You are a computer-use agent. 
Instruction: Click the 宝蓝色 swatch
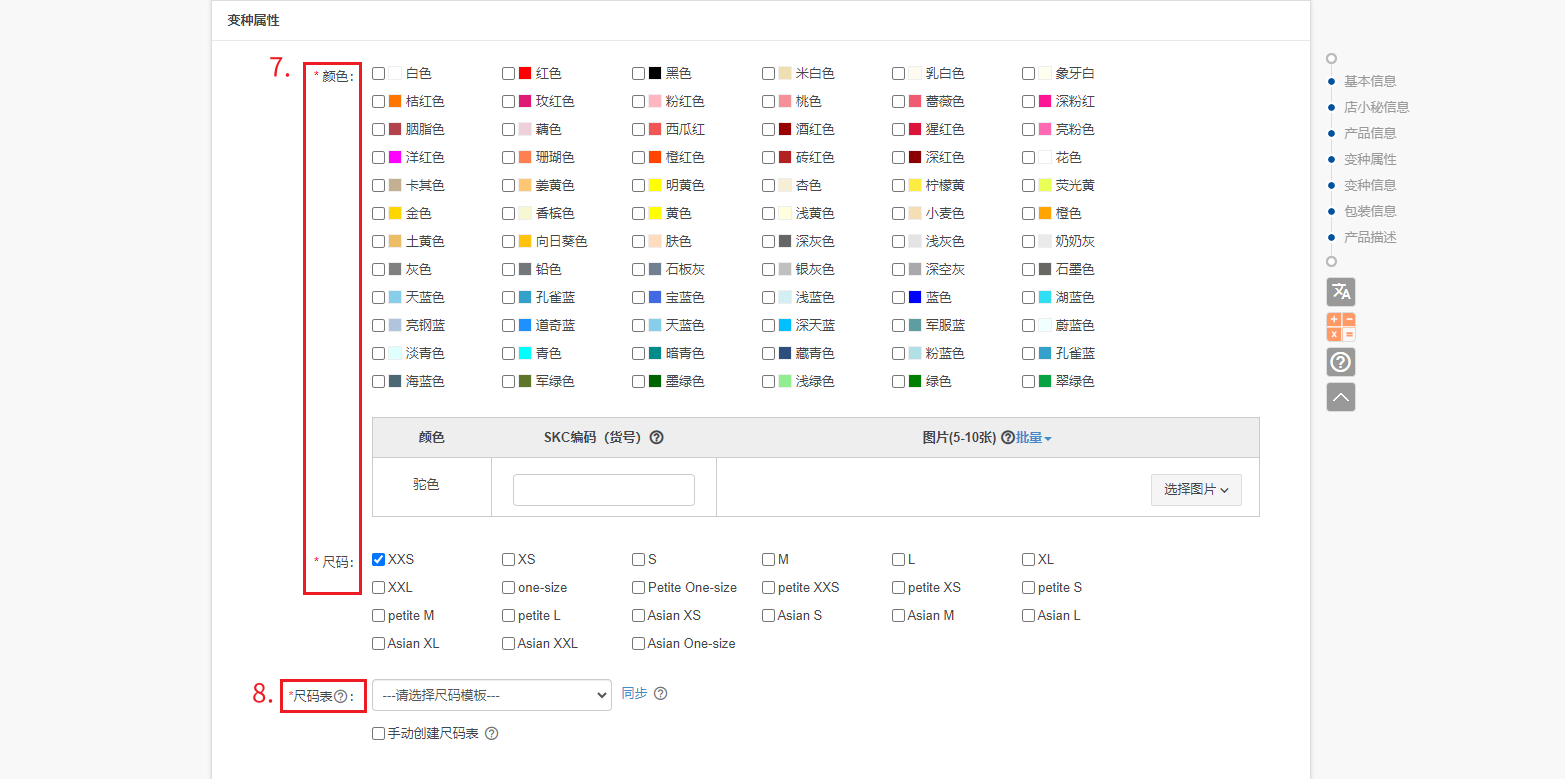click(655, 297)
